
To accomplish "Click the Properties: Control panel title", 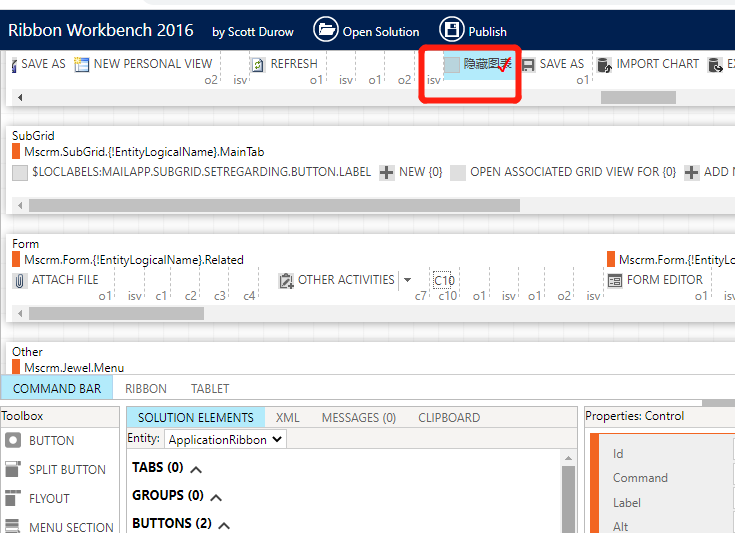I will point(635,416).
